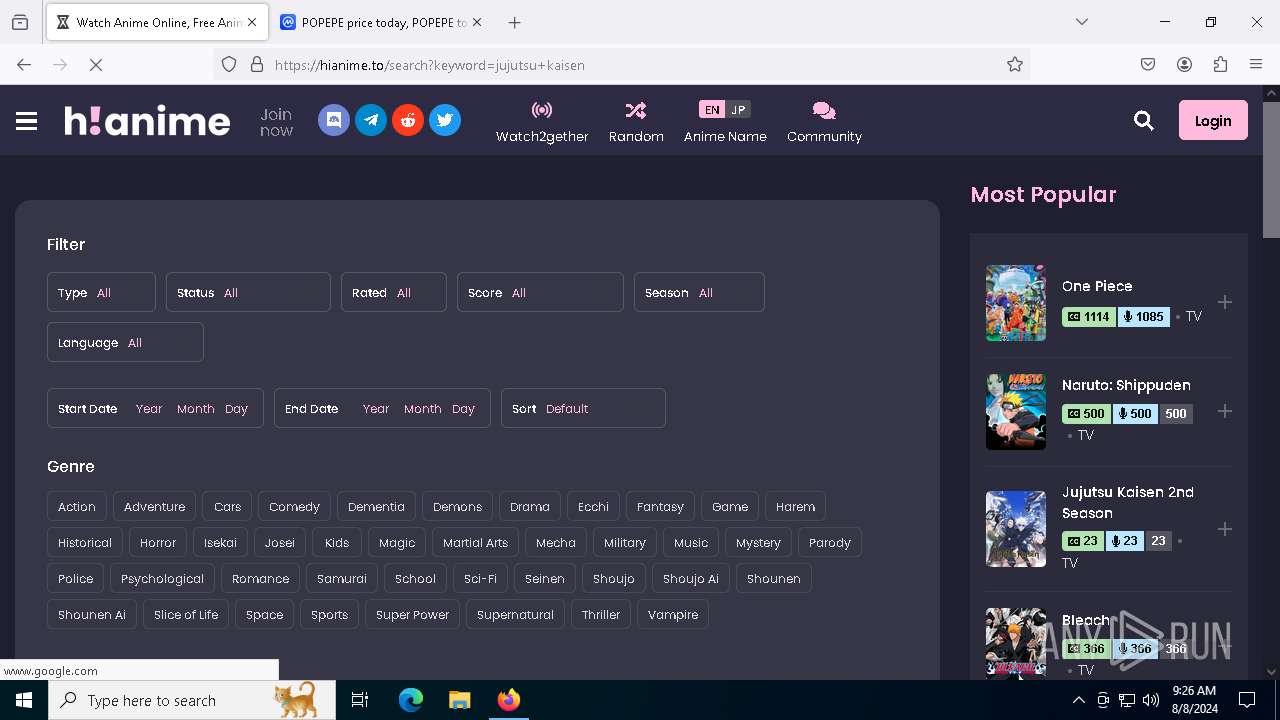Open the Status filter dropdown

[x=248, y=292]
